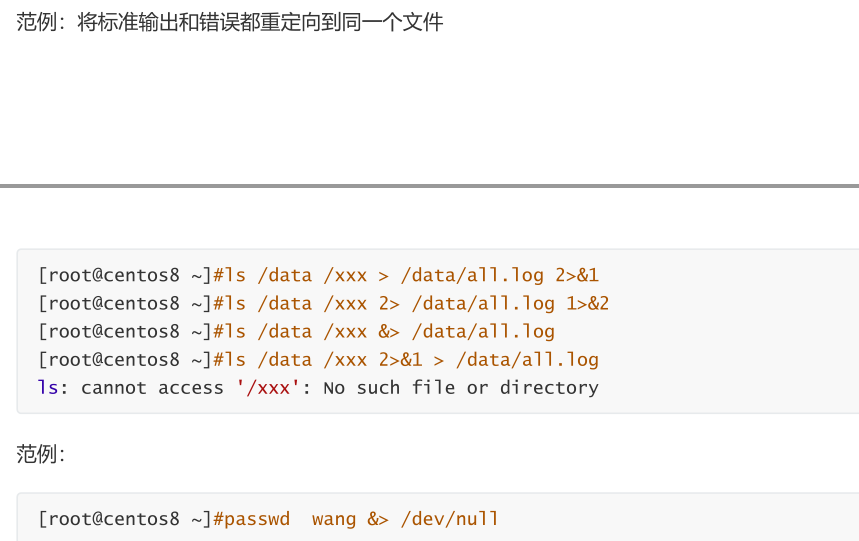Click the red '/xxx' string in error output

(x=268, y=388)
